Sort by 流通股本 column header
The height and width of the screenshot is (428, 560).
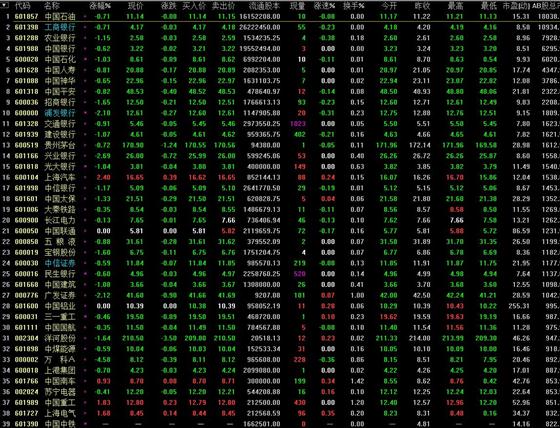(x=265, y=6)
